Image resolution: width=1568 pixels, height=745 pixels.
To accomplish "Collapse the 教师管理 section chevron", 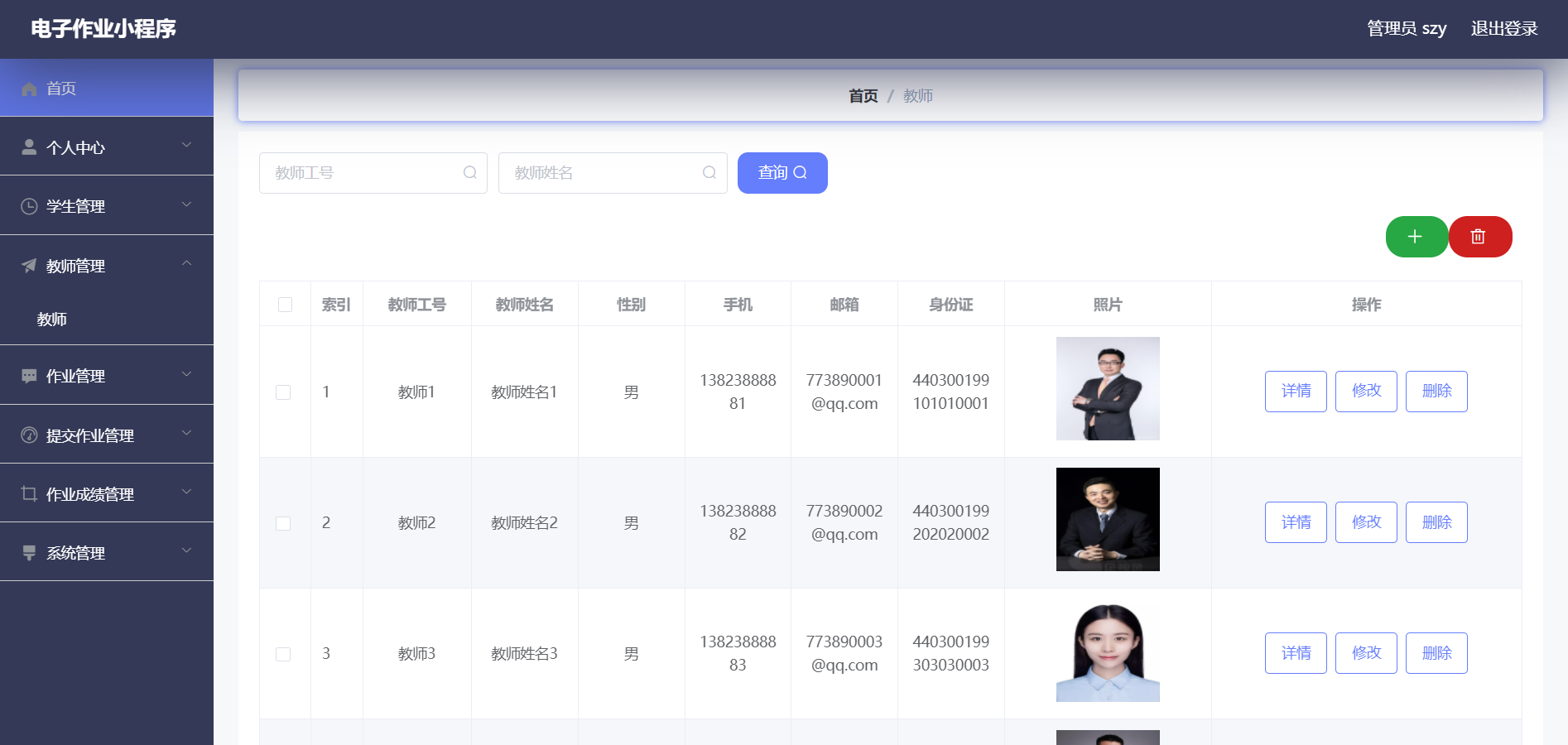I will pos(186,263).
